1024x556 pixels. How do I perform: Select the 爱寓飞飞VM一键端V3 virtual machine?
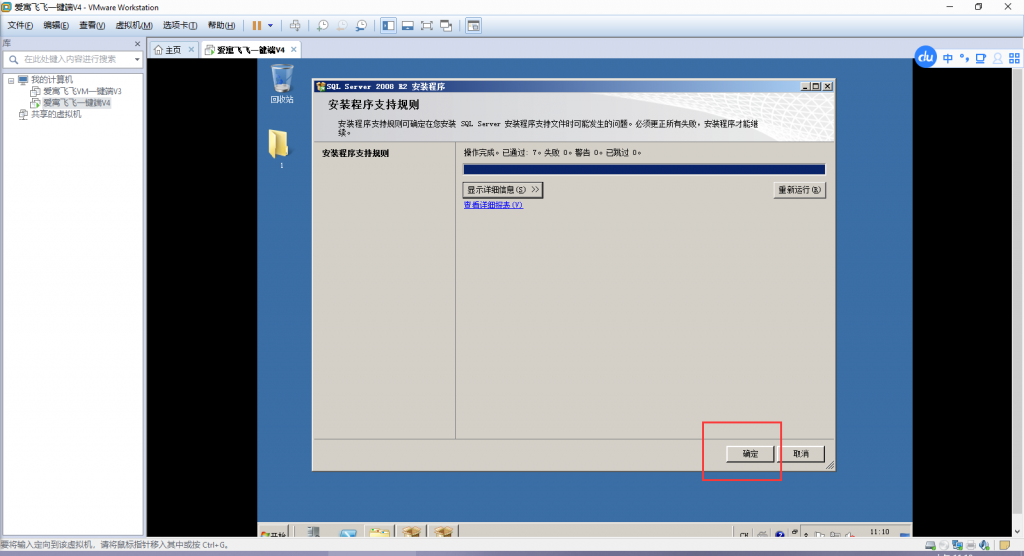pos(82,91)
